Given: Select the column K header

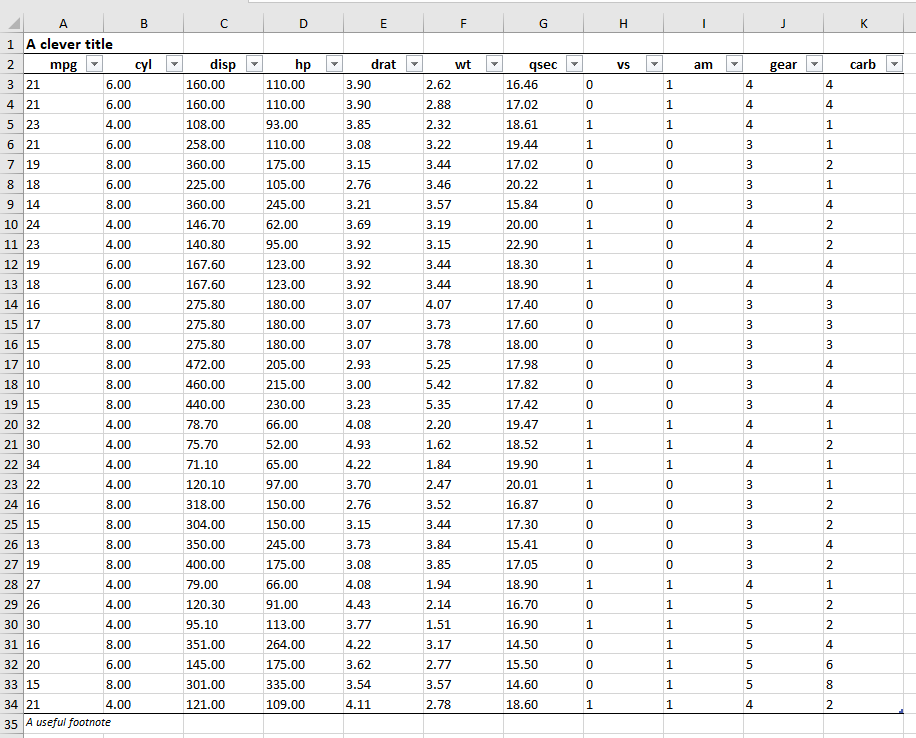Looking at the screenshot, I should (863, 23).
